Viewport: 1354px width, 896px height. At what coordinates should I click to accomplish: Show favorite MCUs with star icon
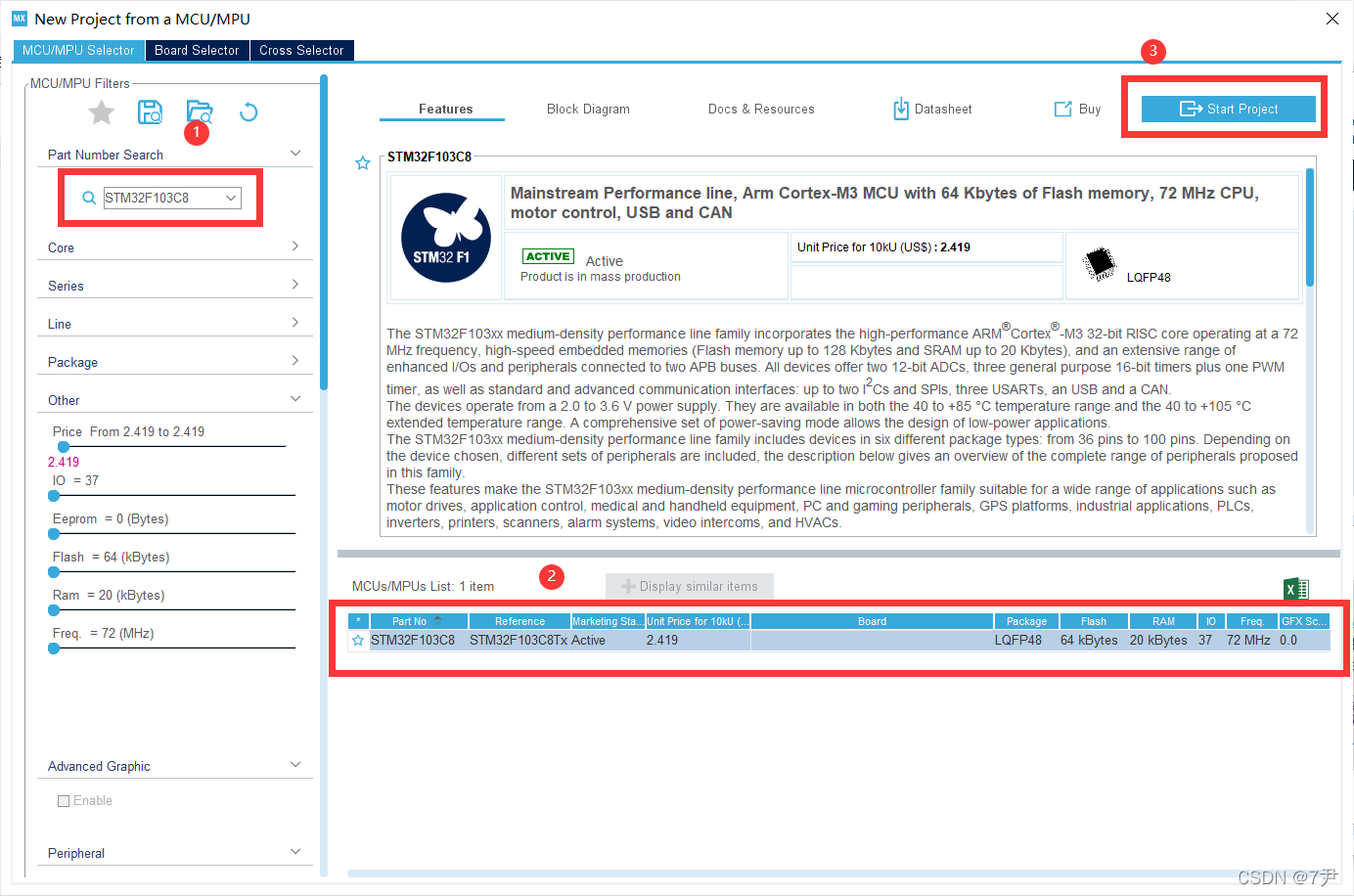(102, 112)
